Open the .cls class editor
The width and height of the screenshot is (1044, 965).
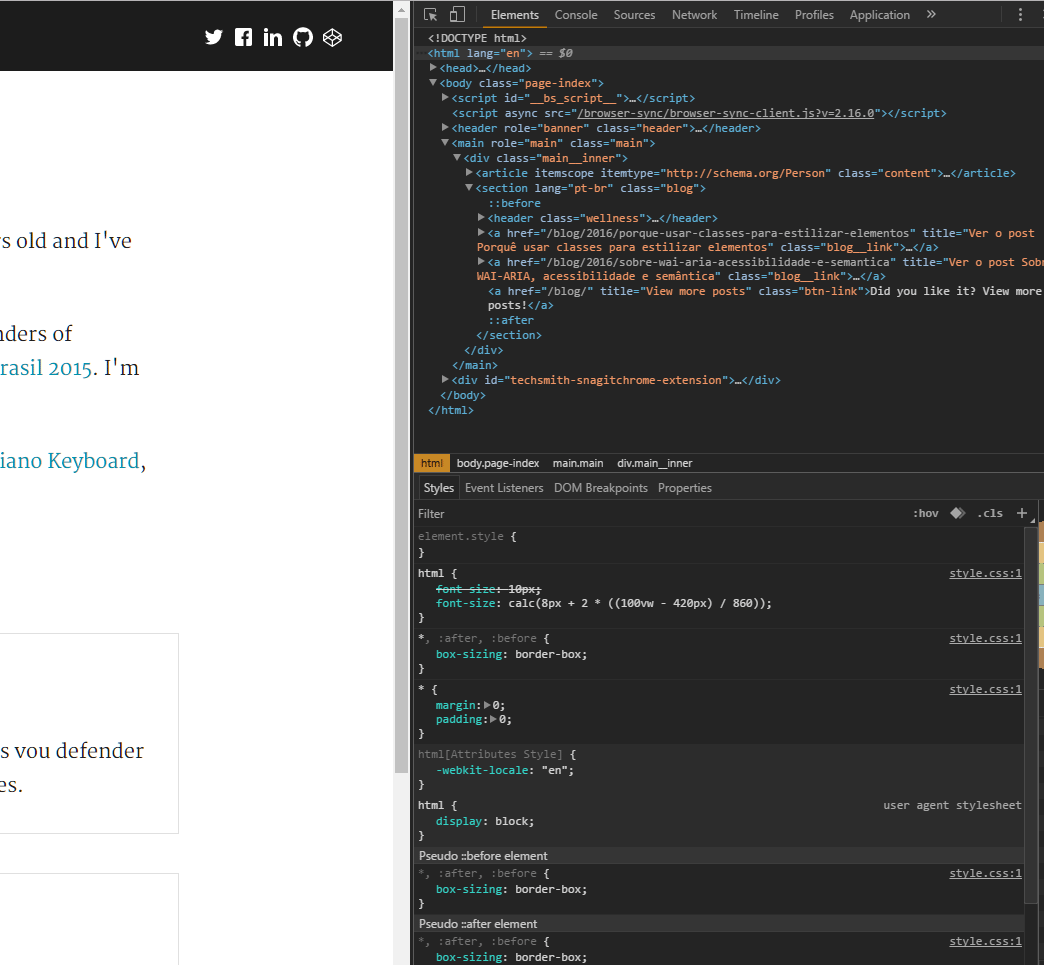point(989,513)
